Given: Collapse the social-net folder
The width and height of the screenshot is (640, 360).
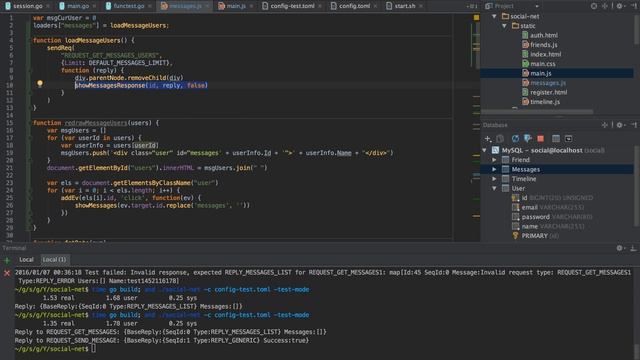Looking at the screenshot, I should [x=494, y=16].
